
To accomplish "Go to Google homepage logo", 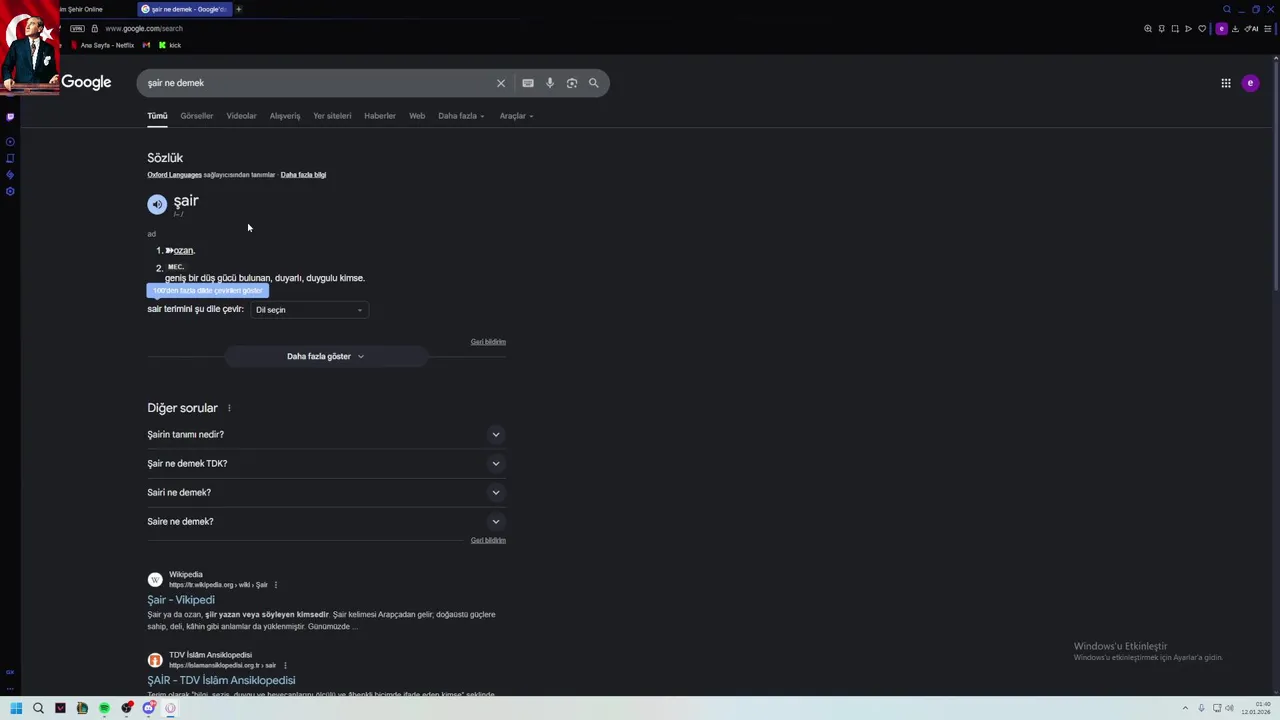I will pos(86,82).
